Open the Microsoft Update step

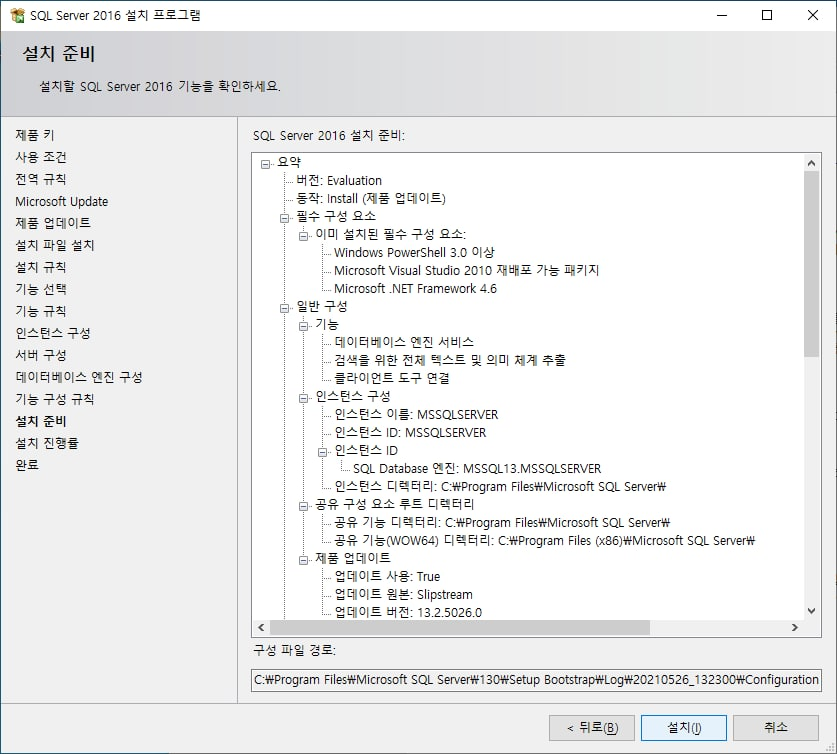coord(62,201)
